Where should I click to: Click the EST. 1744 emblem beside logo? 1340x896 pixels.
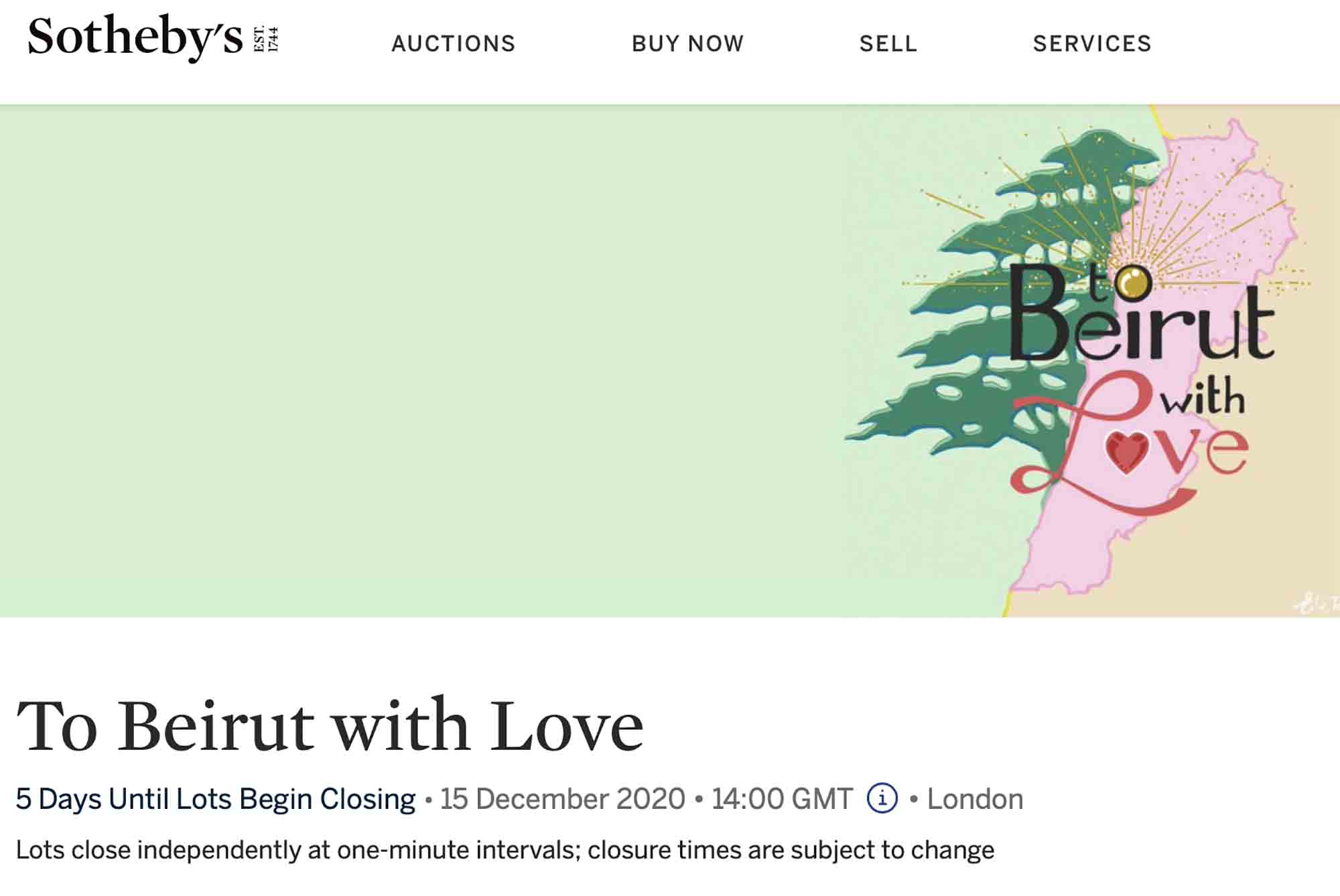pos(266,39)
